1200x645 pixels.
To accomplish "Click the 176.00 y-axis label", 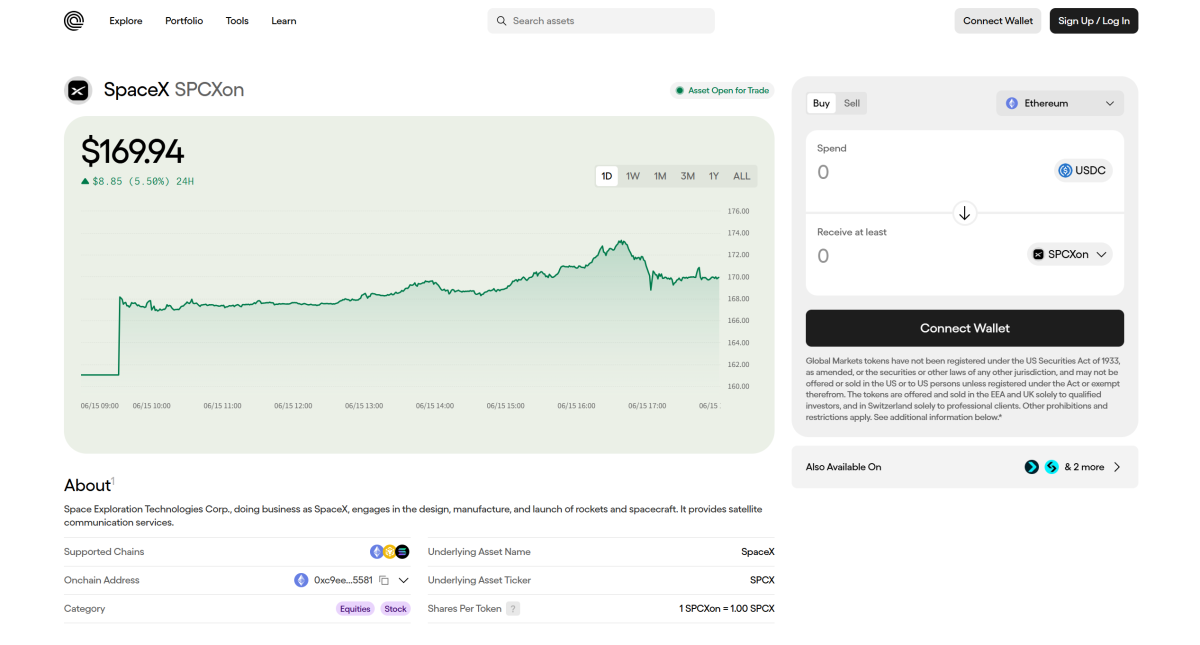I will pyautogui.click(x=738, y=212).
